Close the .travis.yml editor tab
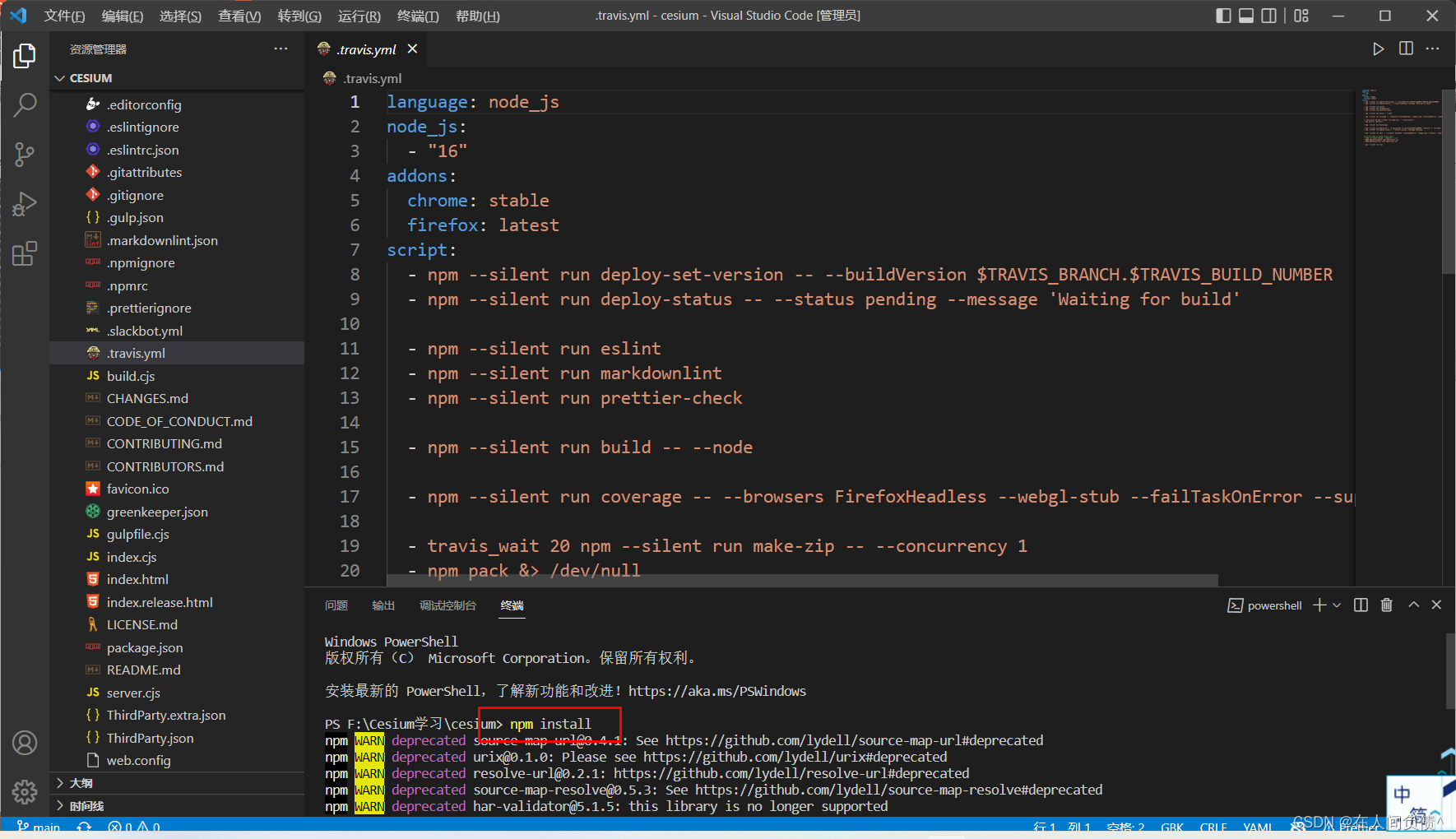Viewport: 1456px width, 839px height. click(412, 49)
